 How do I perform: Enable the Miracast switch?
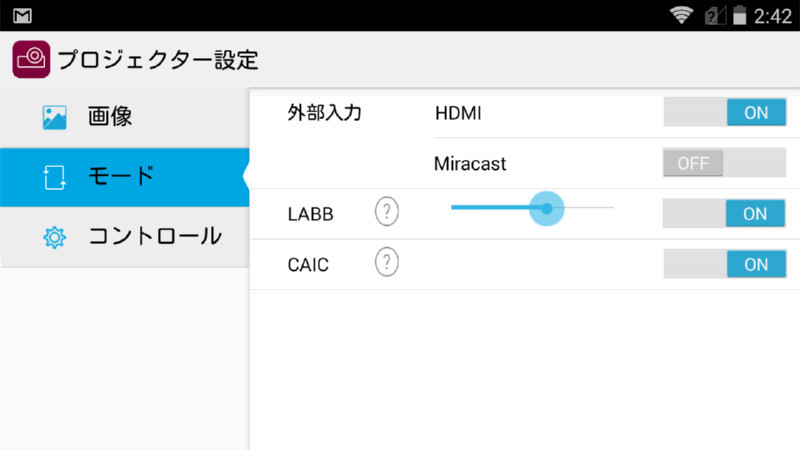click(x=722, y=163)
